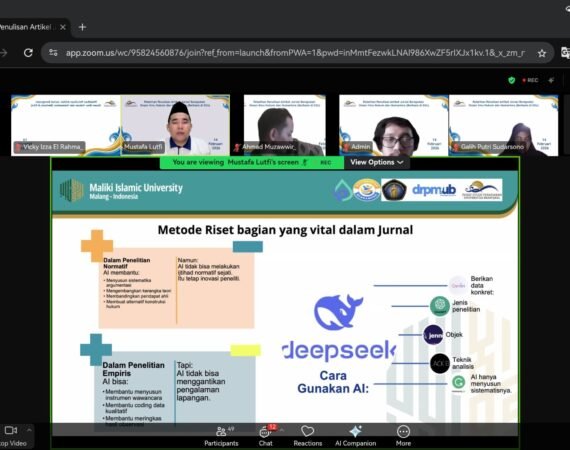This screenshot has width=570, height=450.
Task: Open the site information icon in address bar
Action: tap(53, 53)
